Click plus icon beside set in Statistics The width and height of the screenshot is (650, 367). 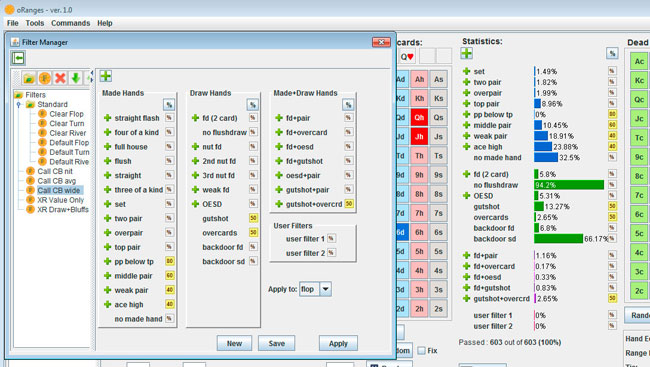click(x=466, y=71)
